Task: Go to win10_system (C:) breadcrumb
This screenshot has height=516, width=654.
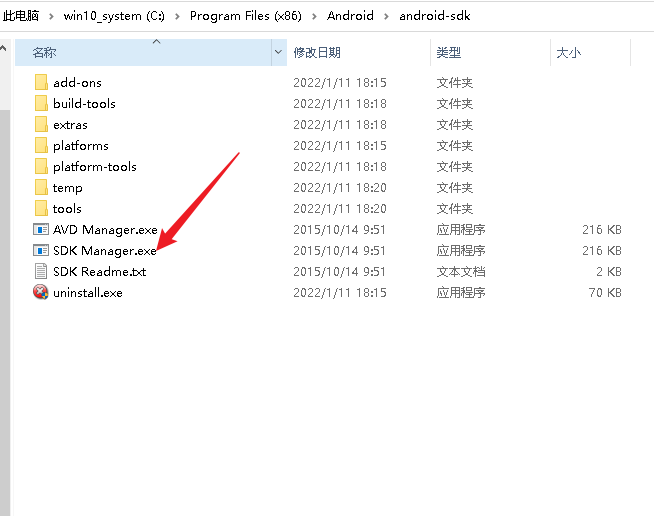Action: [114, 16]
